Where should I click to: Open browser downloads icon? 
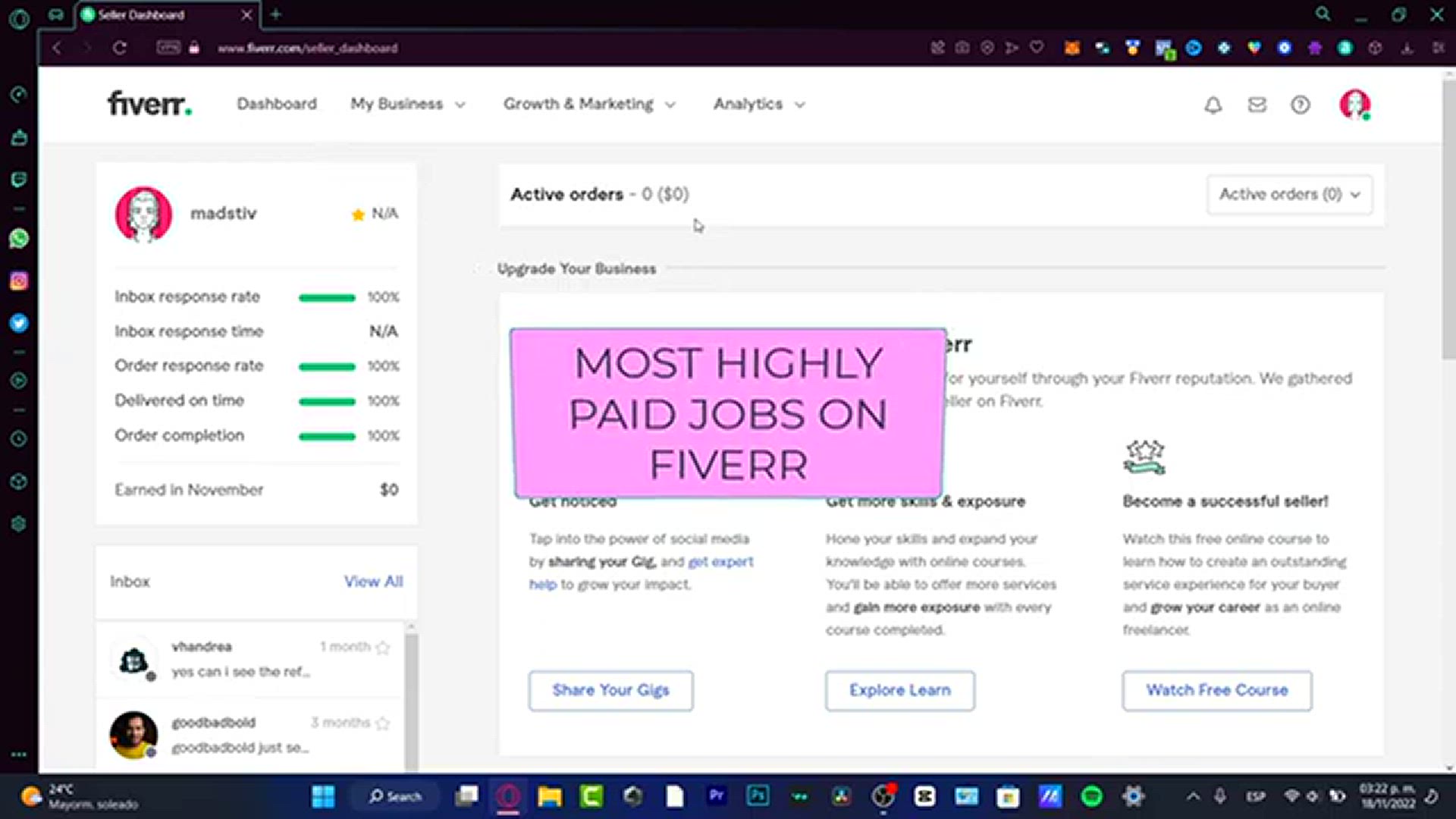(x=1407, y=48)
